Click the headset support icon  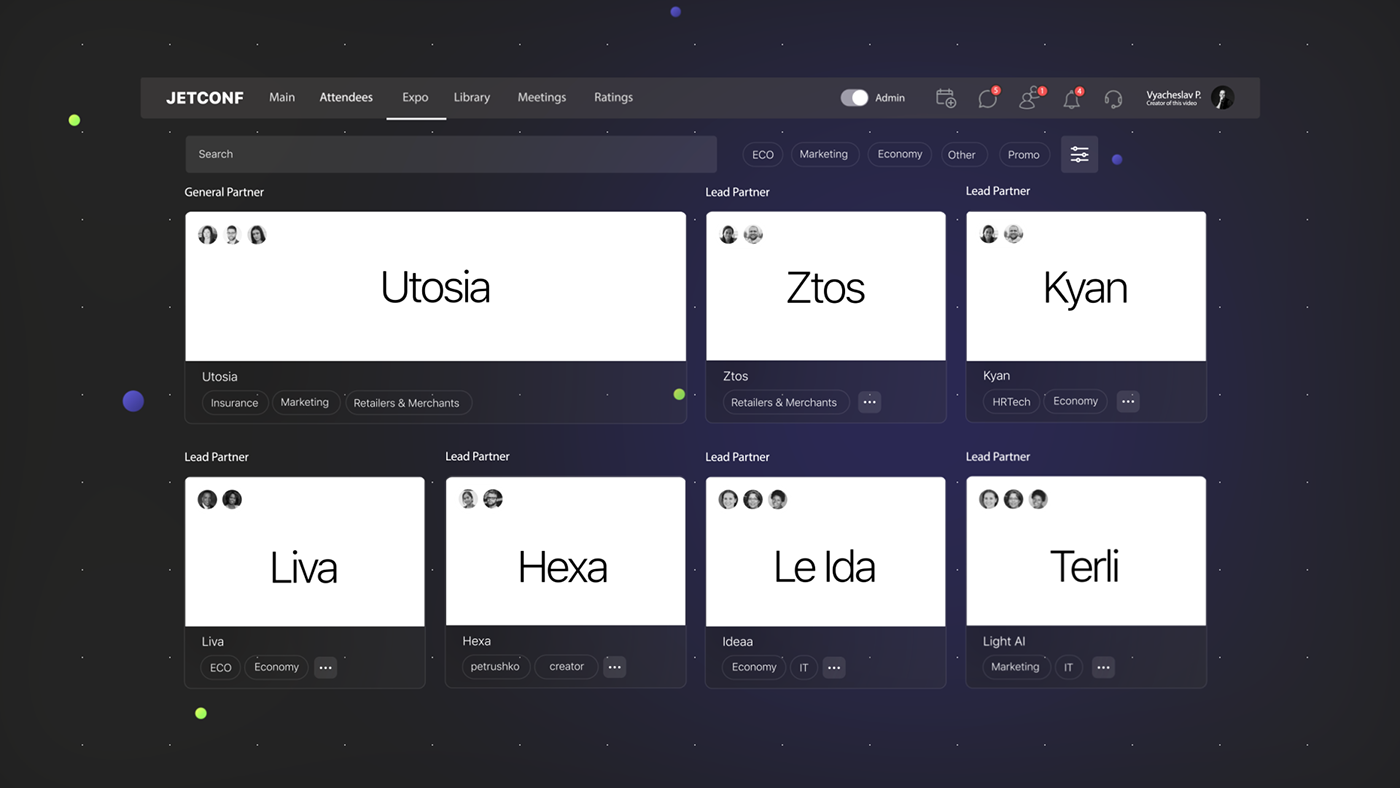(1113, 98)
